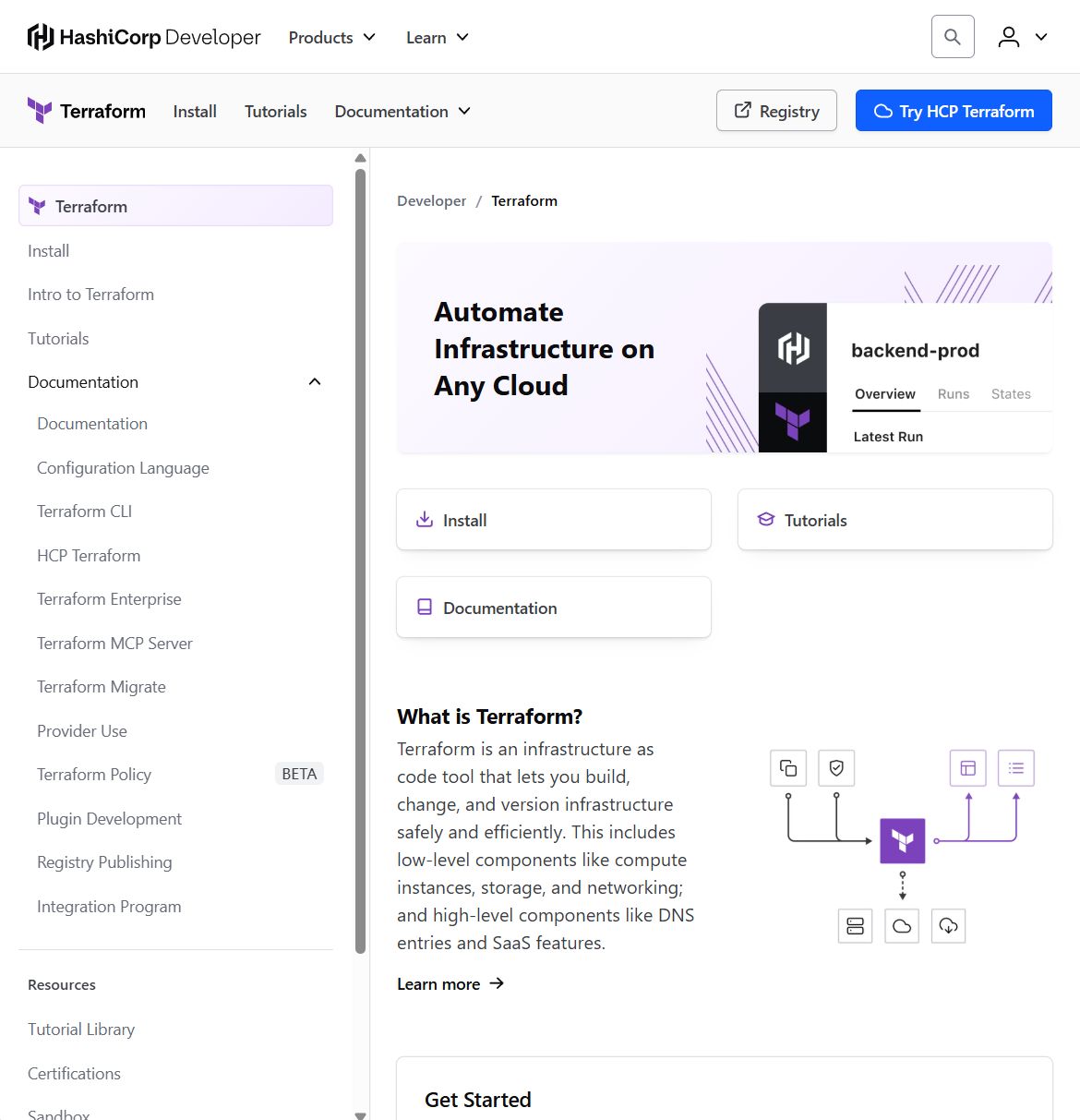This screenshot has height=1120, width=1080.
Task: Open Terraform Migrate in sidebar
Action: 102,687
